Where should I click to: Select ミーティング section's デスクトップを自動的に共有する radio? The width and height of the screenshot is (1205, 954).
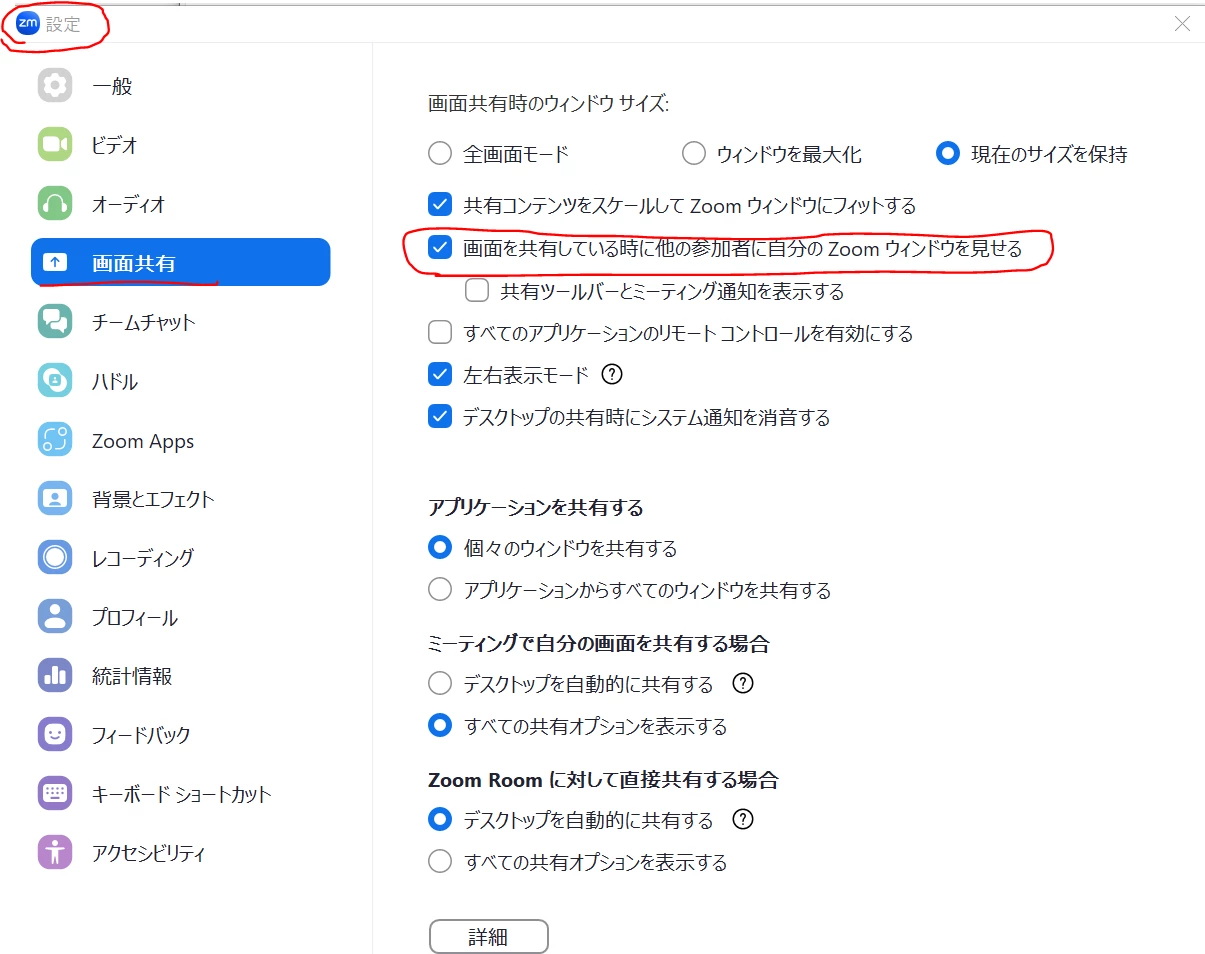tap(440, 684)
